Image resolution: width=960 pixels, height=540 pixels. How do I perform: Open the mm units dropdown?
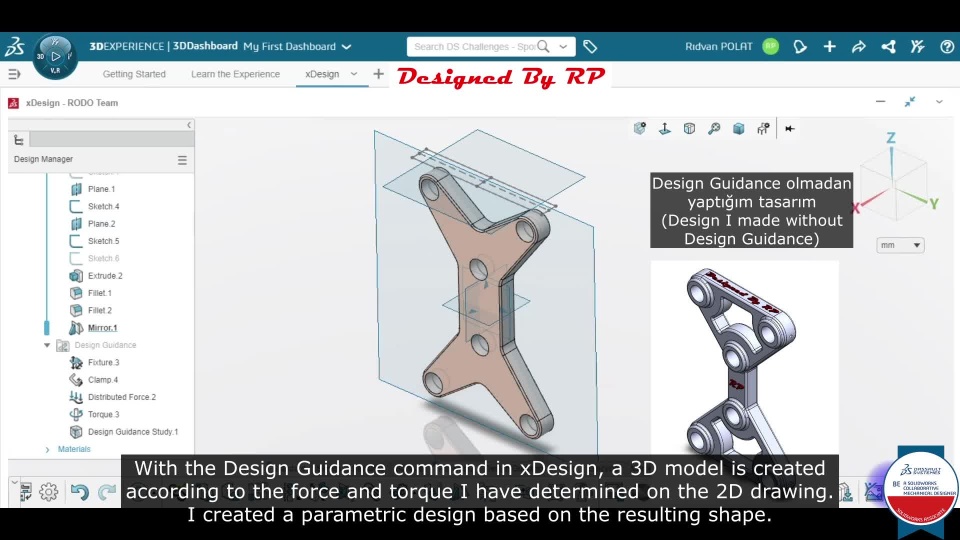[x=900, y=245]
